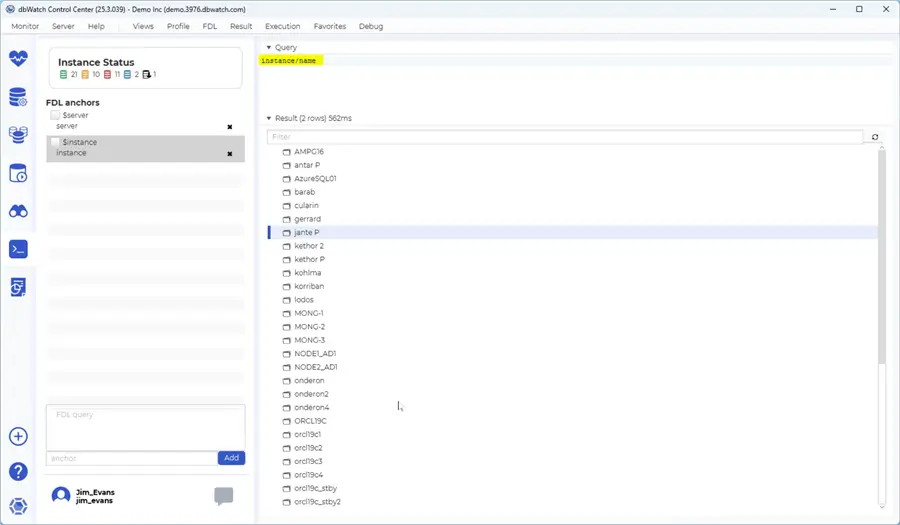Open the help question mark icon
900x525 pixels.
coord(18,472)
